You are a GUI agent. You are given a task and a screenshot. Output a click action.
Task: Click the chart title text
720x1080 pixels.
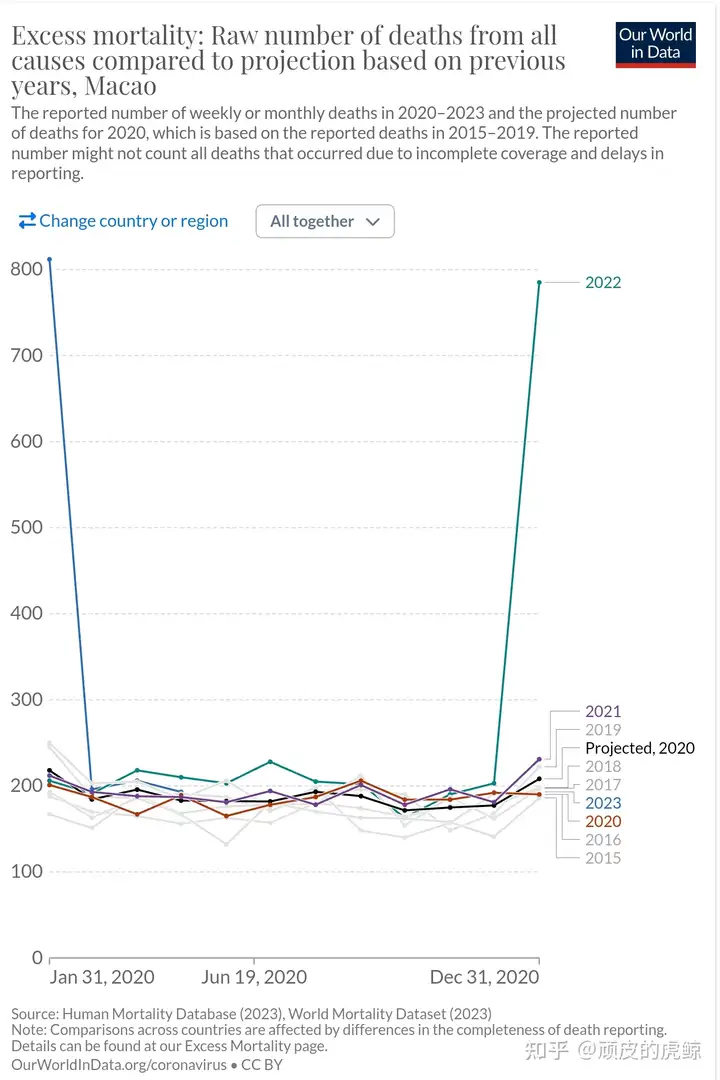tap(288, 61)
